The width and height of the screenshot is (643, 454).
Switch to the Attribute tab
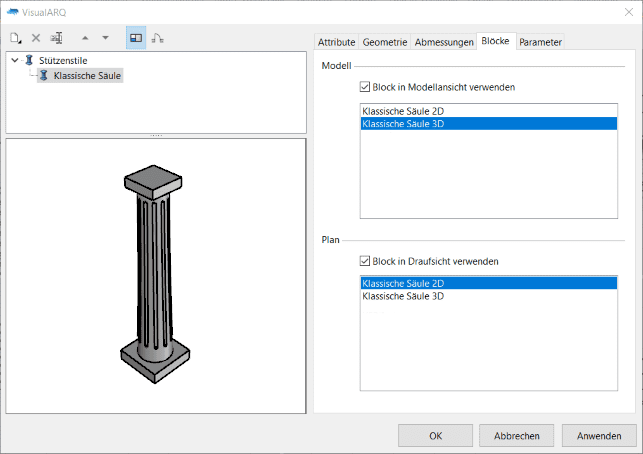click(x=336, y=42)
